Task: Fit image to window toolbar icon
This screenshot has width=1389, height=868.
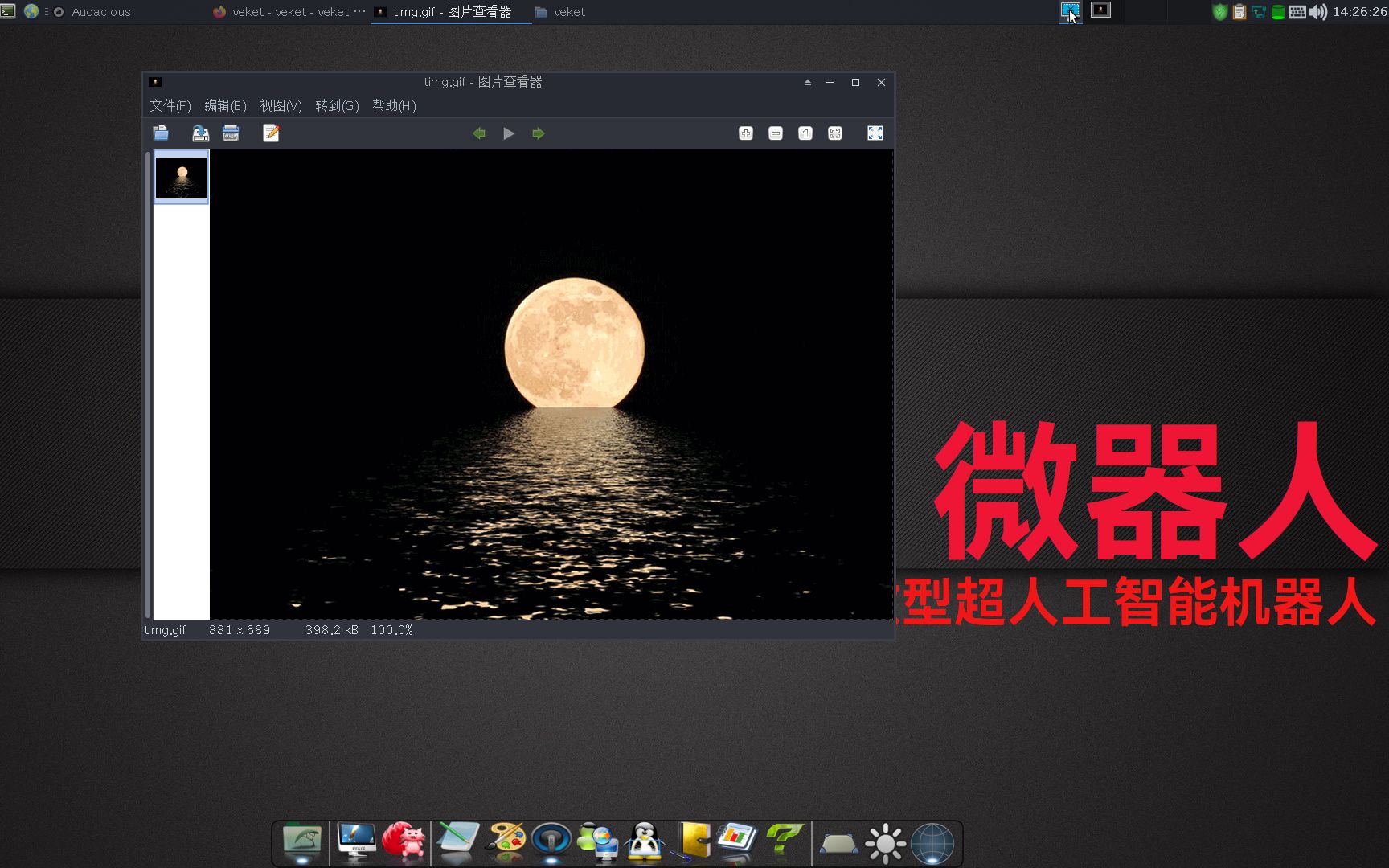Action: [835, 133]
